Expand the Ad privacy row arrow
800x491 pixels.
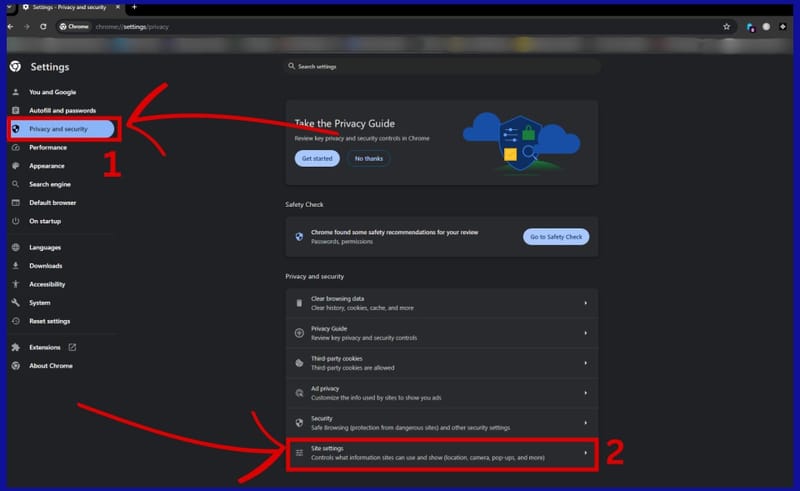585,392
